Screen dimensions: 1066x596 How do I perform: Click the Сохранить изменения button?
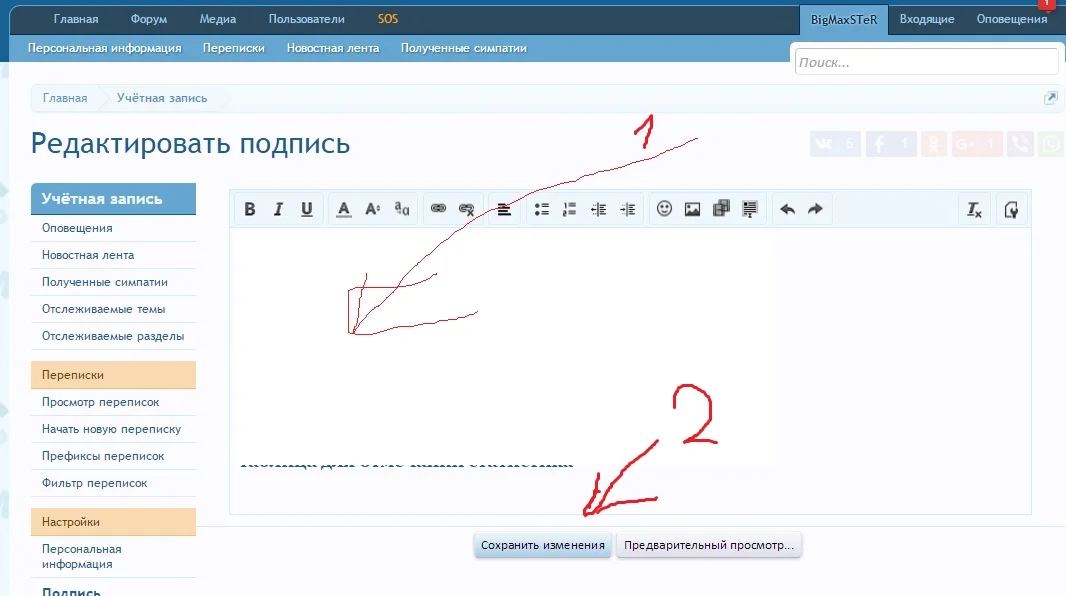click(x=543, y=545)
